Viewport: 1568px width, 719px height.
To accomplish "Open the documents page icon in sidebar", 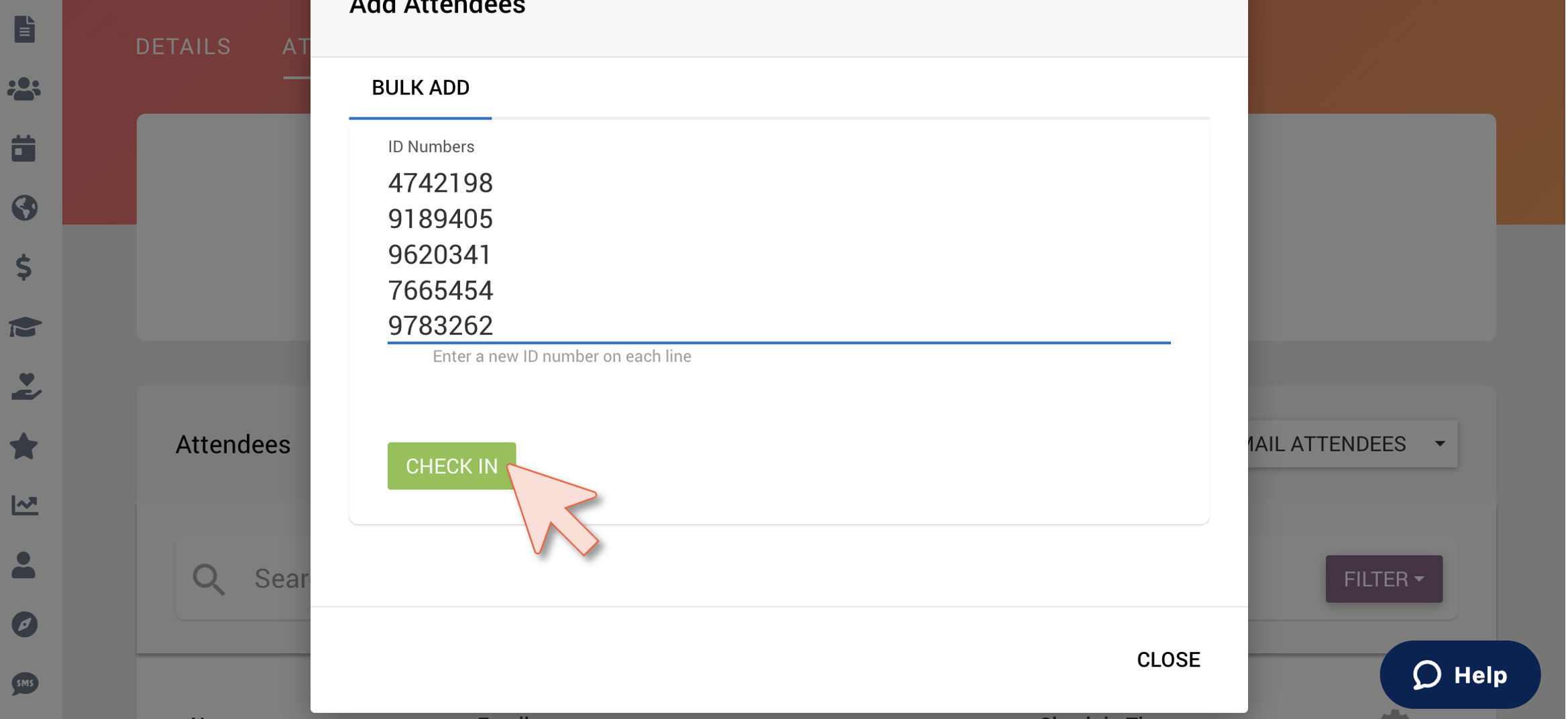I will coord(24,30).
